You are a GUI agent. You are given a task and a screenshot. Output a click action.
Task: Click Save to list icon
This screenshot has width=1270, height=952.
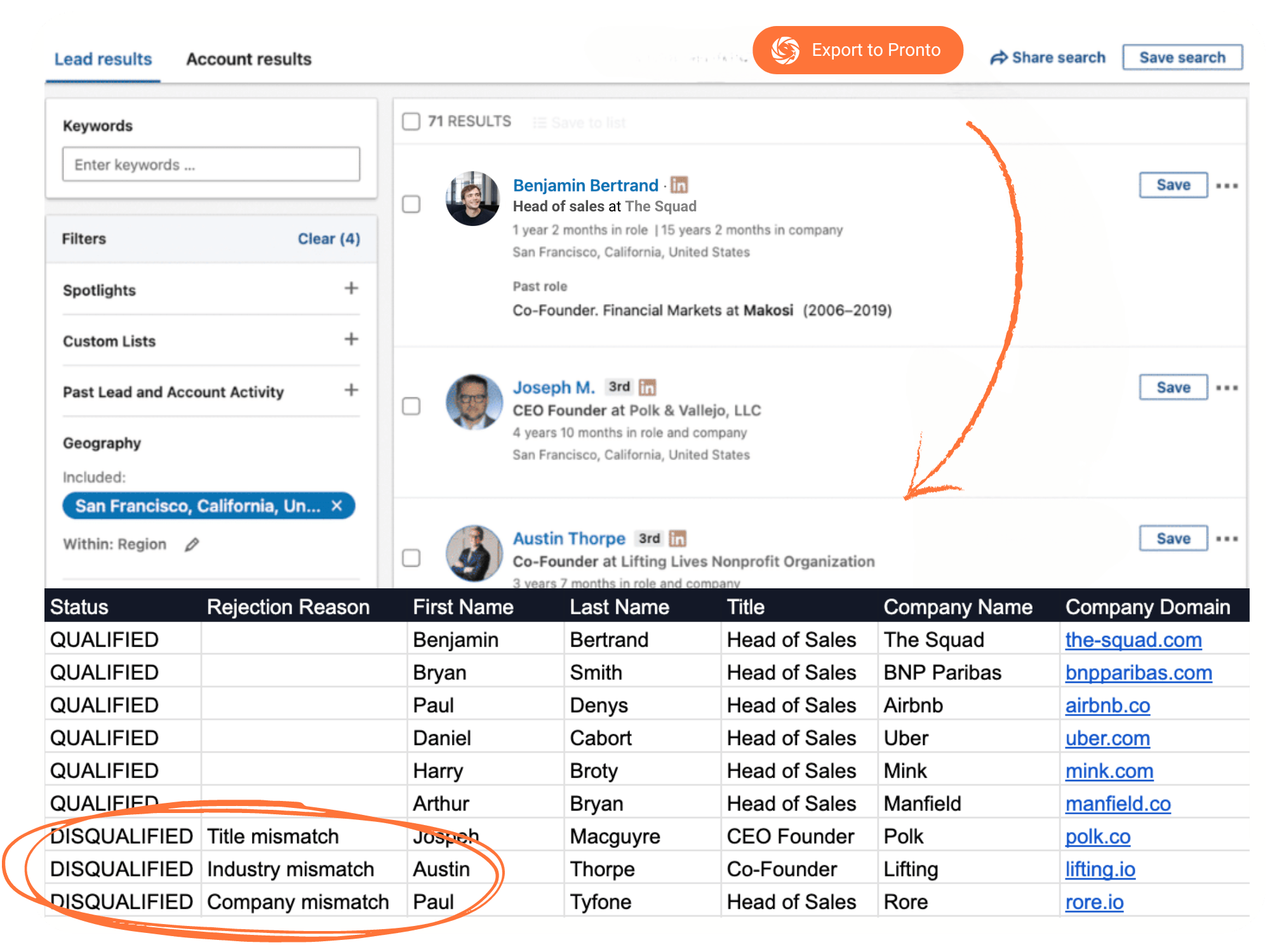click(540, 122)
